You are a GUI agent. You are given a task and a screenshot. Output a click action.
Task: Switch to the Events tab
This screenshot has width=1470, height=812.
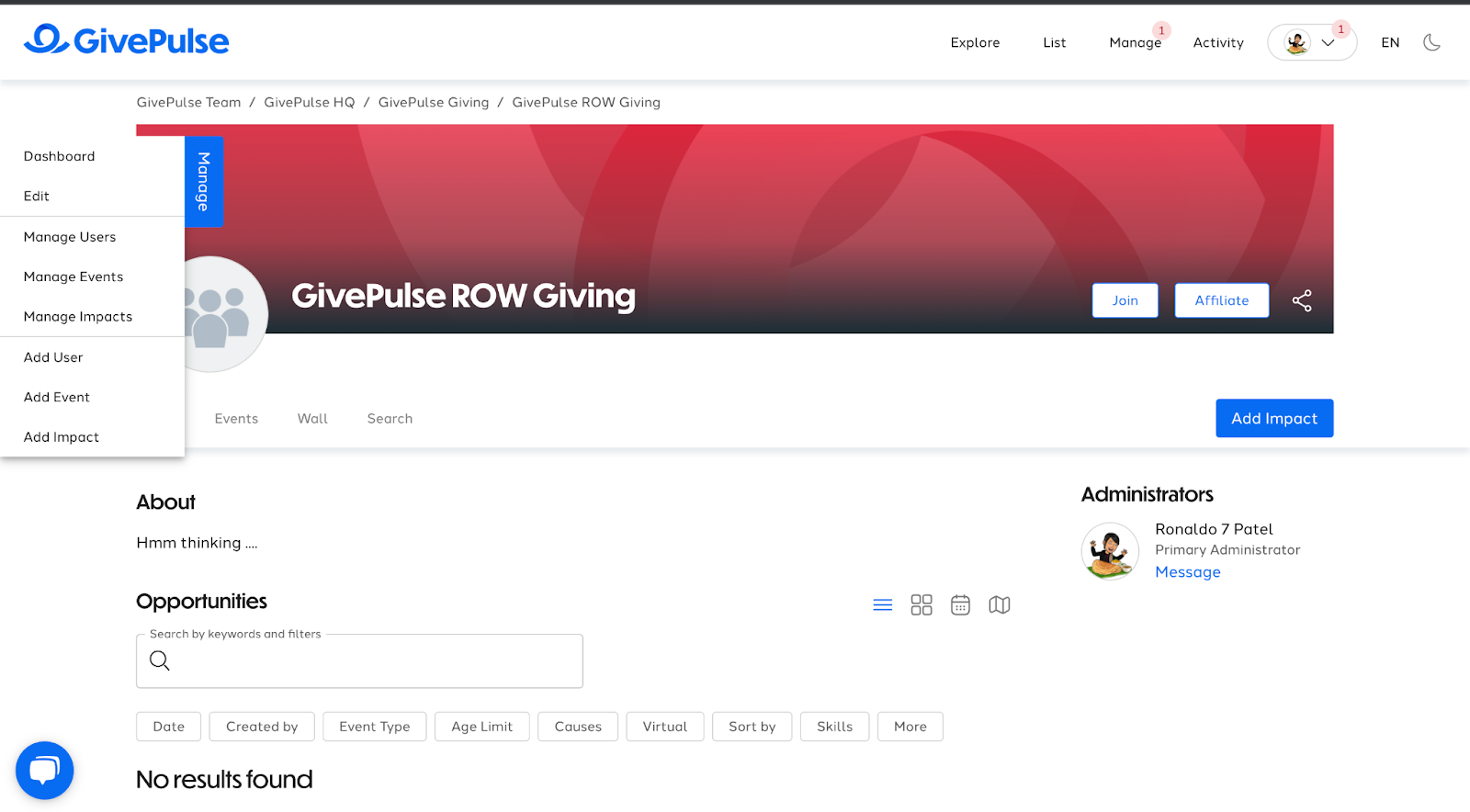point(236,419)
